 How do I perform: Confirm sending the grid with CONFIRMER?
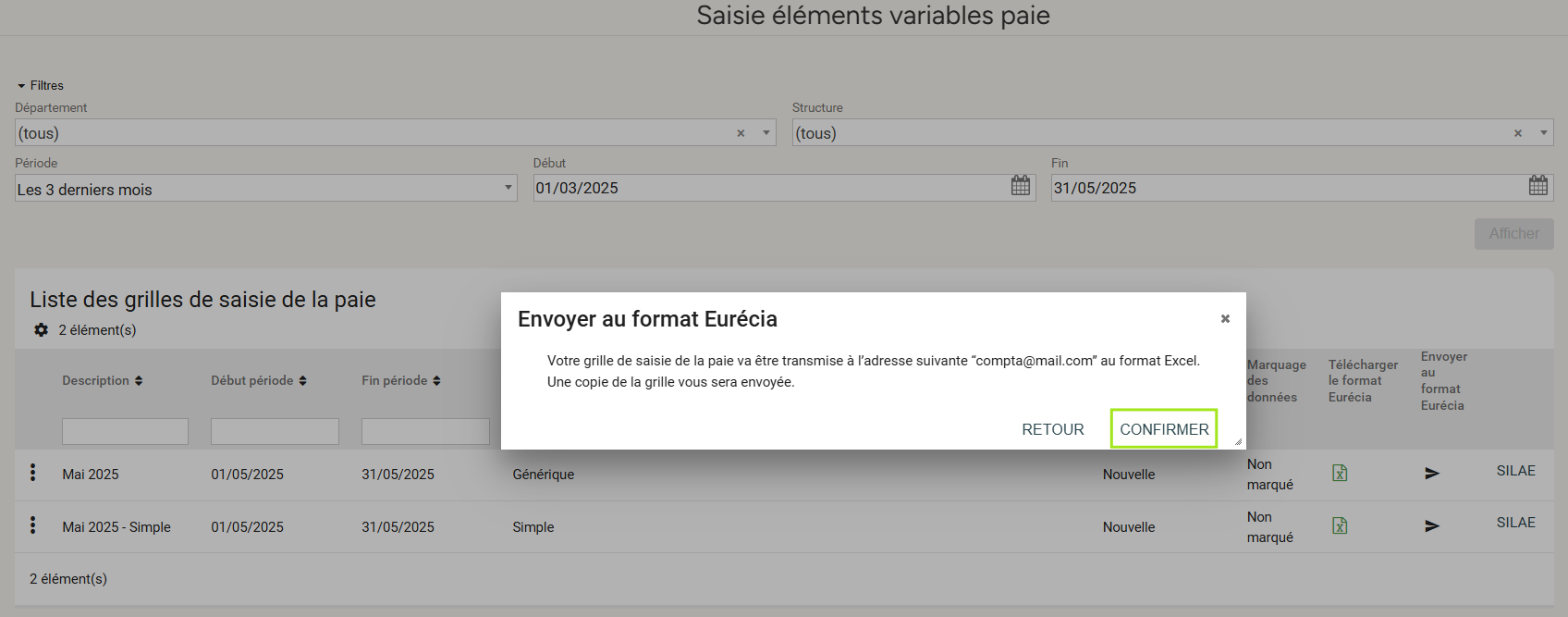(x=1164, y=429)
